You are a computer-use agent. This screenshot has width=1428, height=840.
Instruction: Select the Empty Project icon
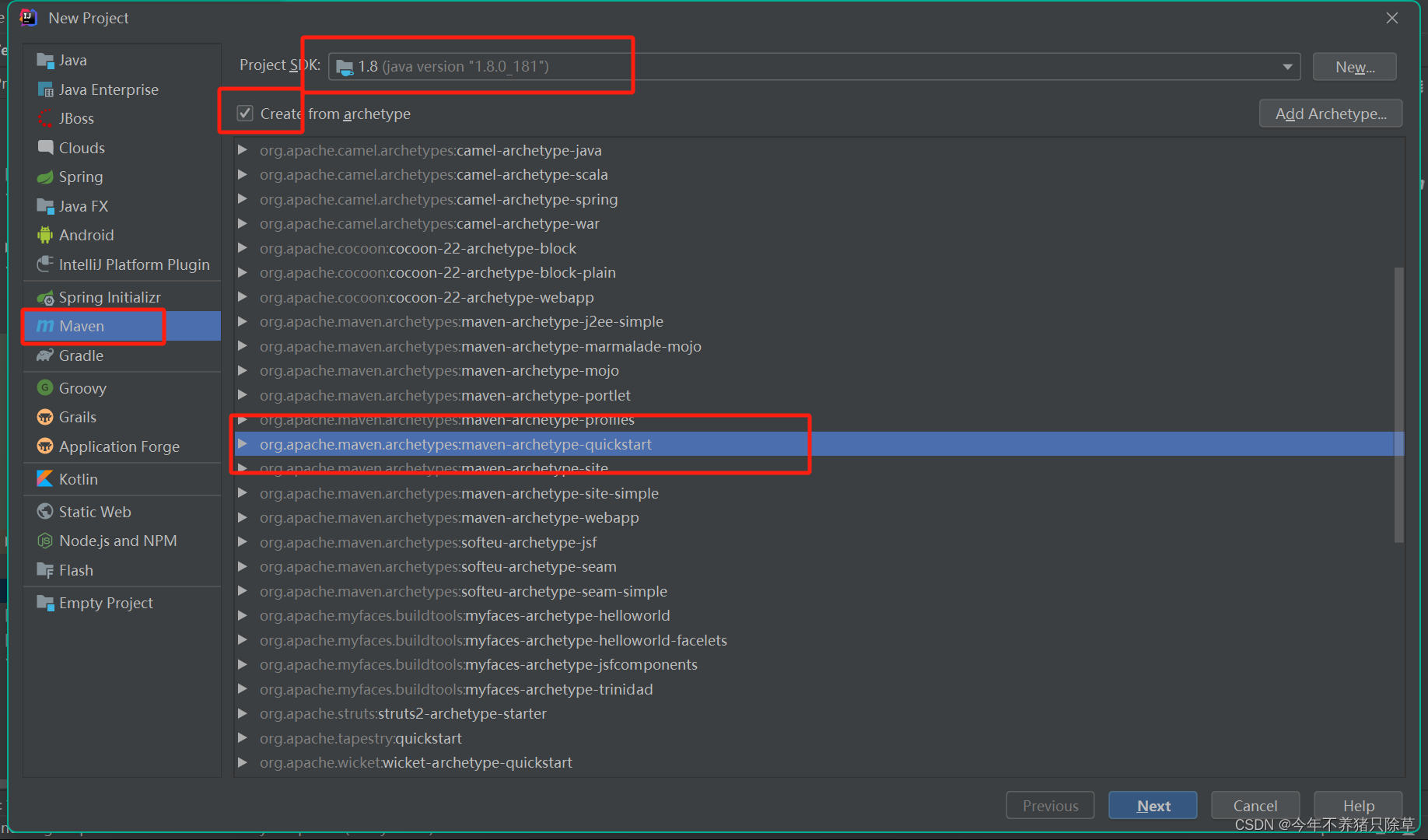[x=45, y=603]
